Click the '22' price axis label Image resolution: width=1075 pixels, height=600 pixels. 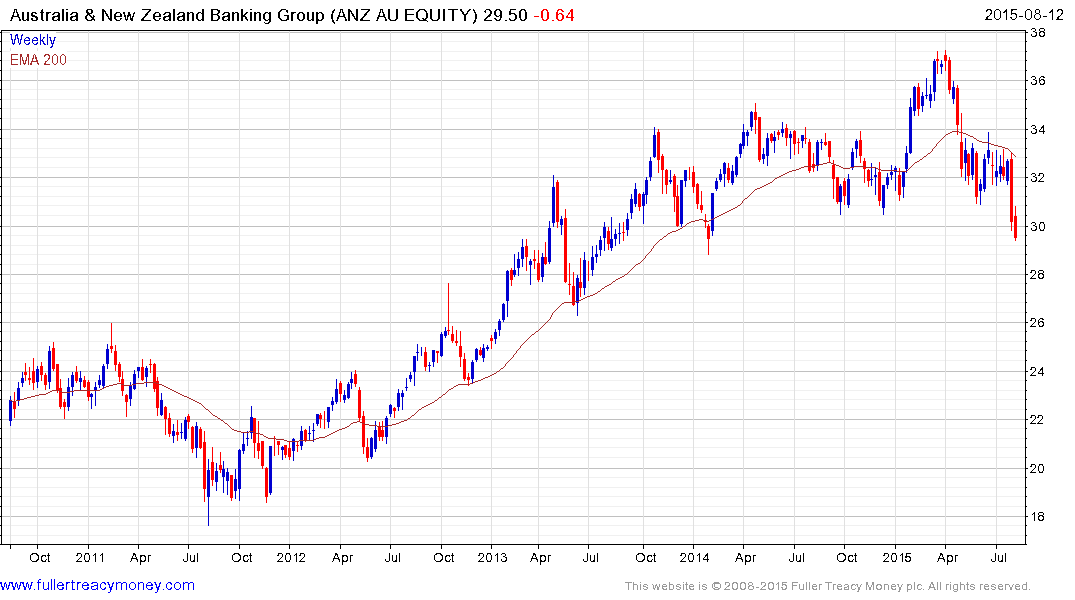tap(1037, 420)
